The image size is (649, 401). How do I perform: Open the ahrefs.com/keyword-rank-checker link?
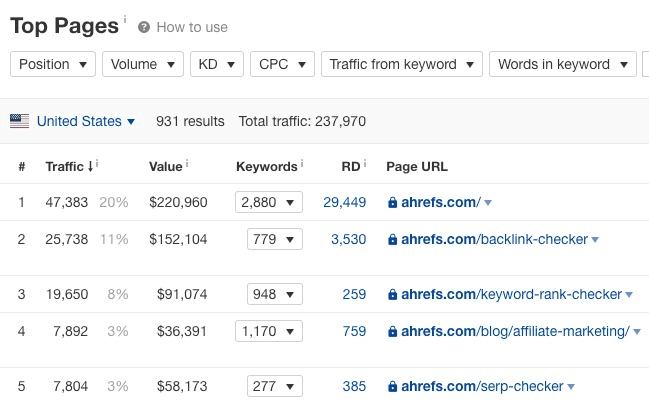coord(512,294)
